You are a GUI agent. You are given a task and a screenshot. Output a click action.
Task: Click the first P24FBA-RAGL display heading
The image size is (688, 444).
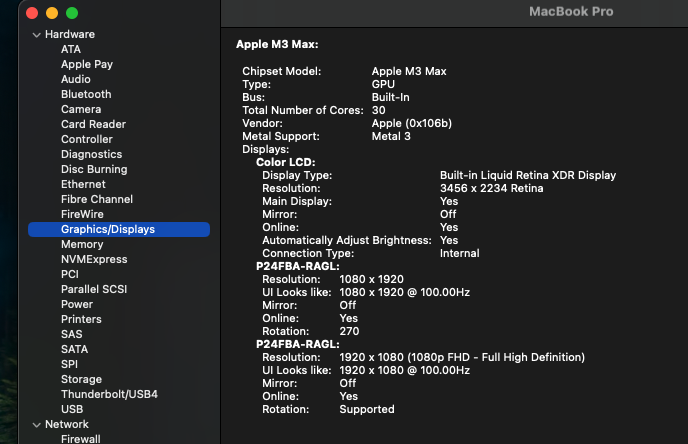pos(297,266)
